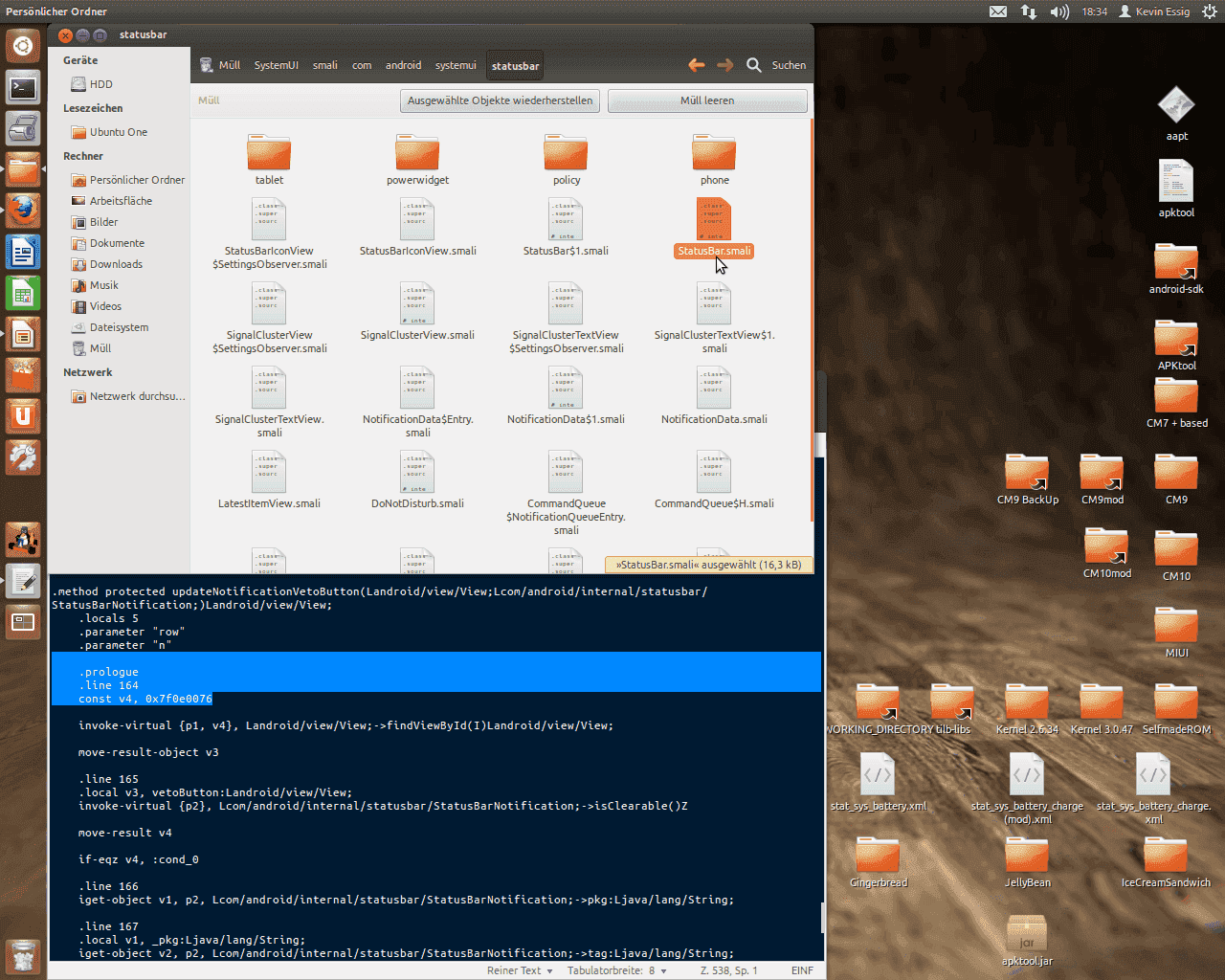Open the Trash icon in the launcher

click(x=23, y=955)
